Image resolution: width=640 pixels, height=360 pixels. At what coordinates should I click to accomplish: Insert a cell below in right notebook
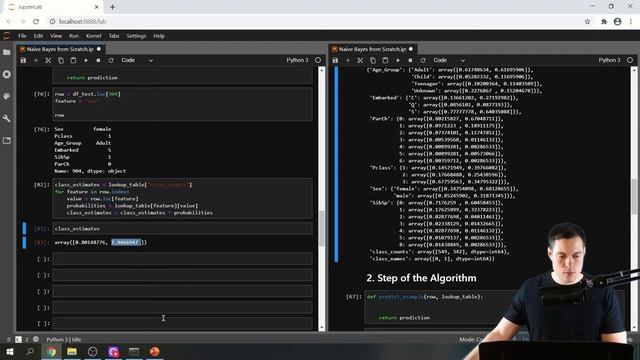(348, 60)
